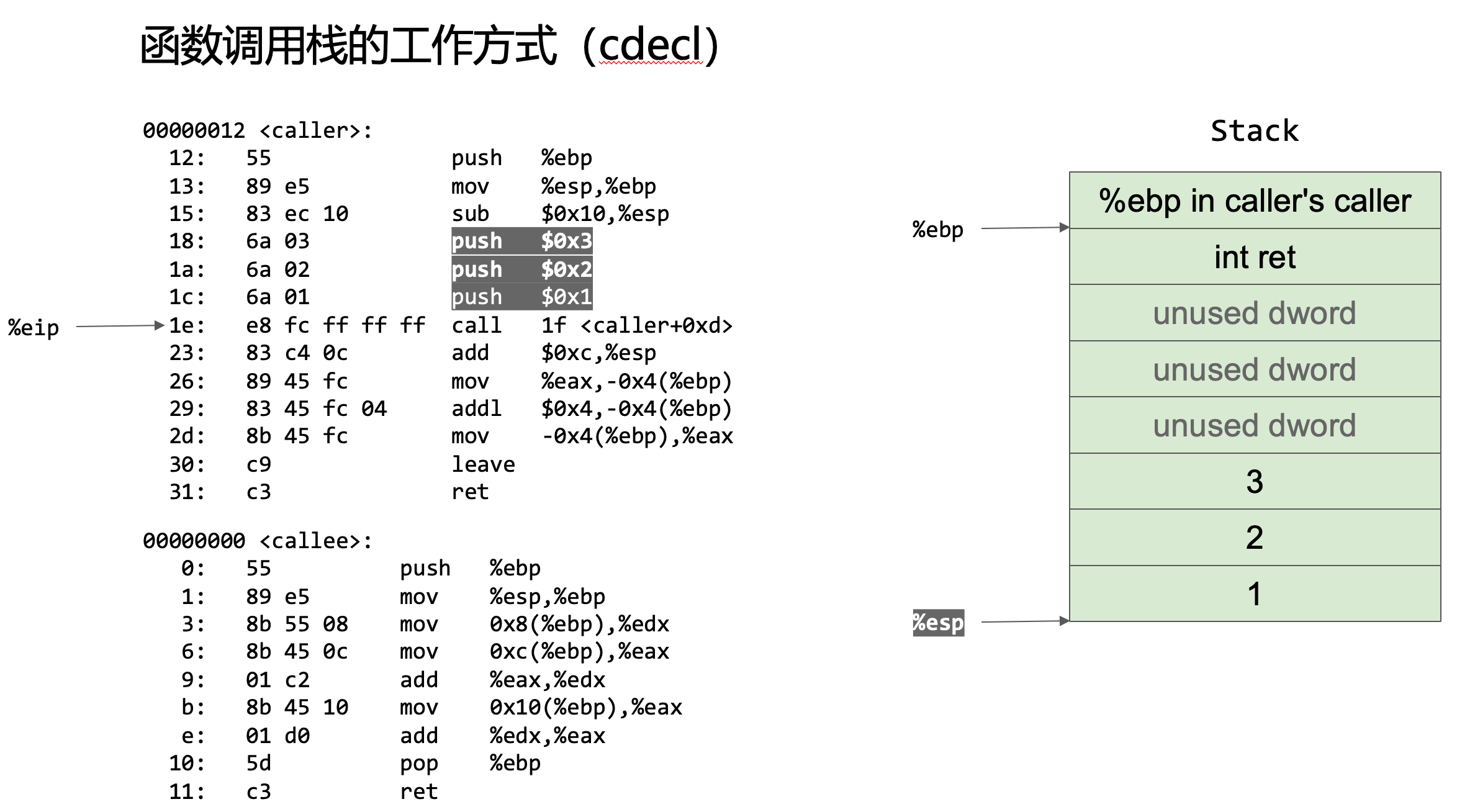Select the '00000000 <callee>:' header line
1475x812 pixels.
[x=258, y=541]
